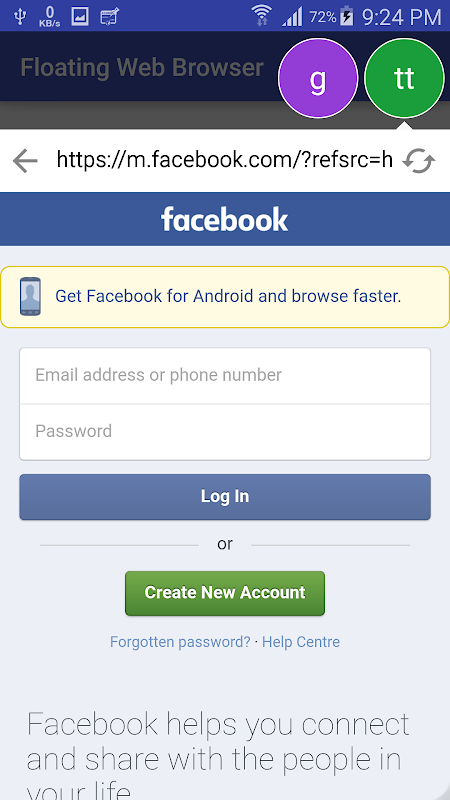The width and height of the screenshot is (450, 800).
Task: Open the green 'tt' floating bubble
Action: coord(405,78)
